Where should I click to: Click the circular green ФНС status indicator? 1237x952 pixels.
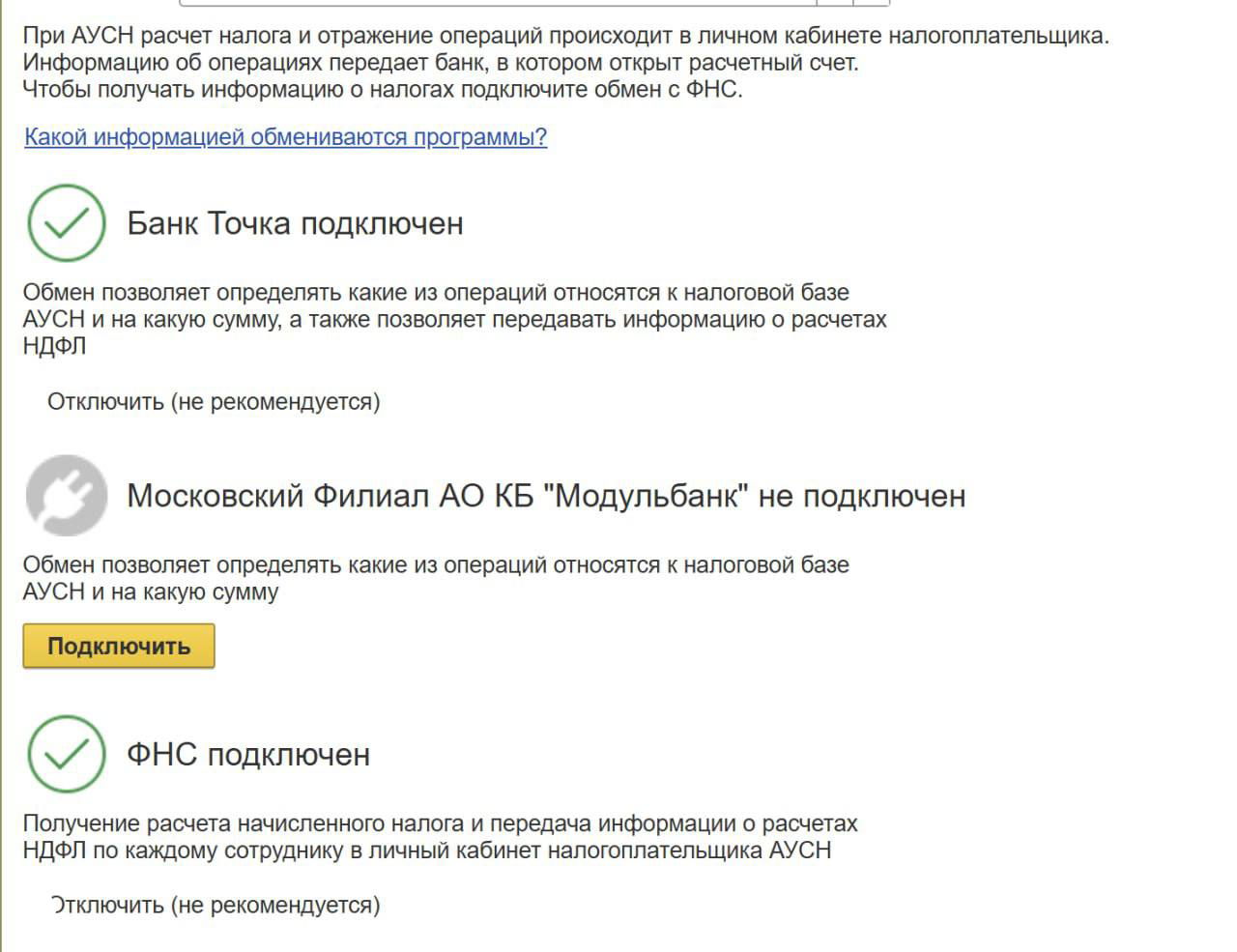coord(66,756)
